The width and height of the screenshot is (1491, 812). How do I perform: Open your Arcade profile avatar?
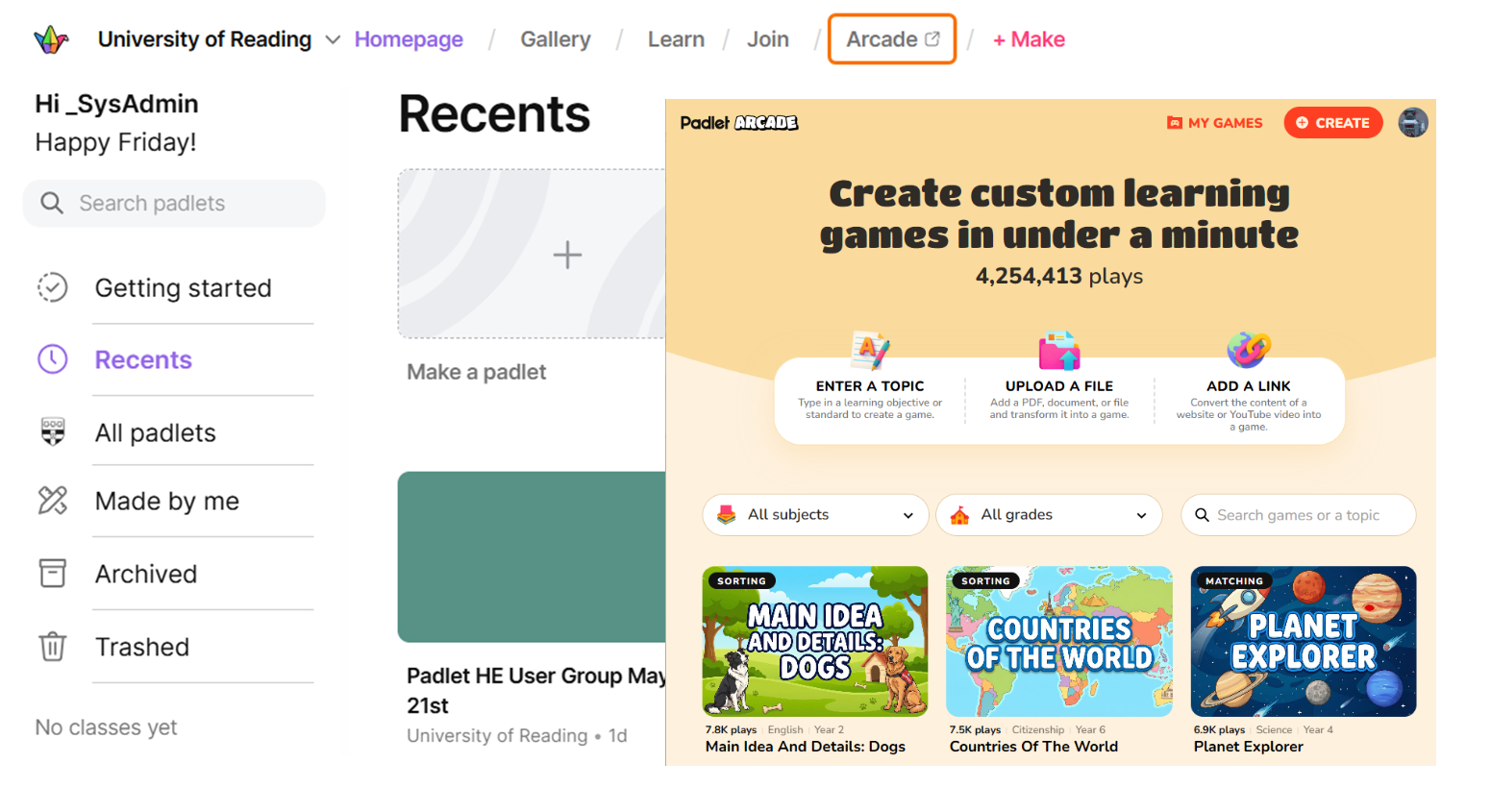[1413, 122]
